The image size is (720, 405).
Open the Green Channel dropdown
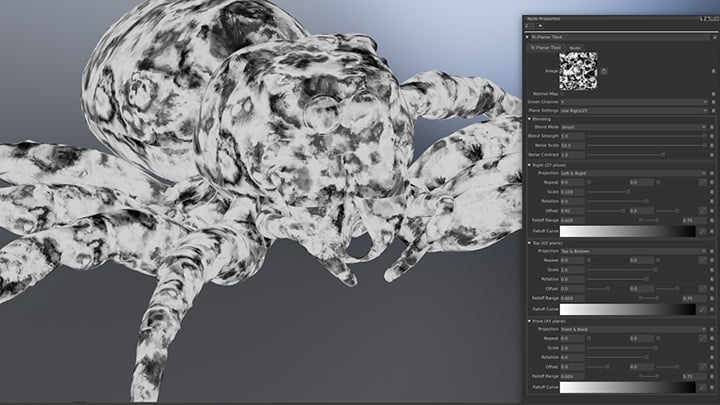634,102
